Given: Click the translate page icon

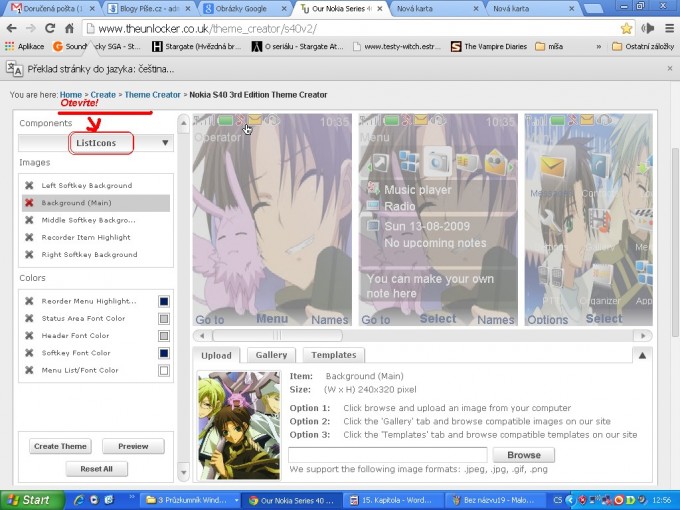Looking at the screenshot, I should coord(14,69).
